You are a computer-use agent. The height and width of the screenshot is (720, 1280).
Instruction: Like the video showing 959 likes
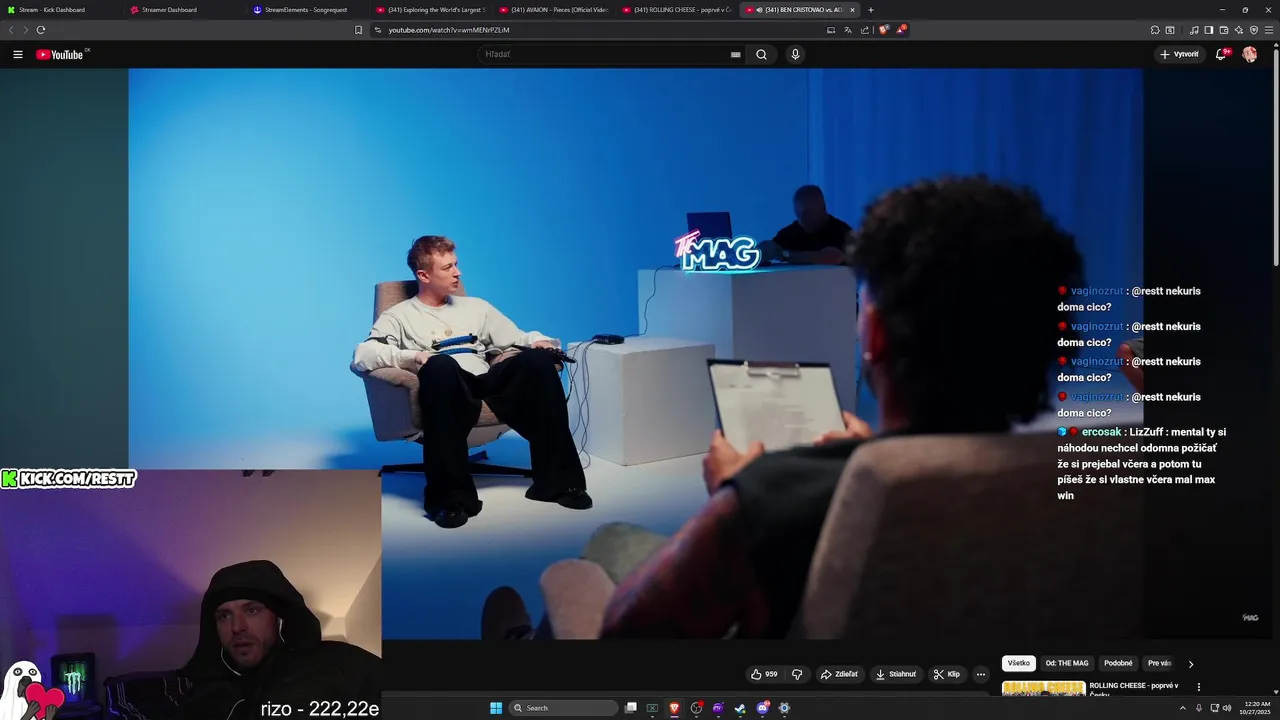[x=765, y=674]
